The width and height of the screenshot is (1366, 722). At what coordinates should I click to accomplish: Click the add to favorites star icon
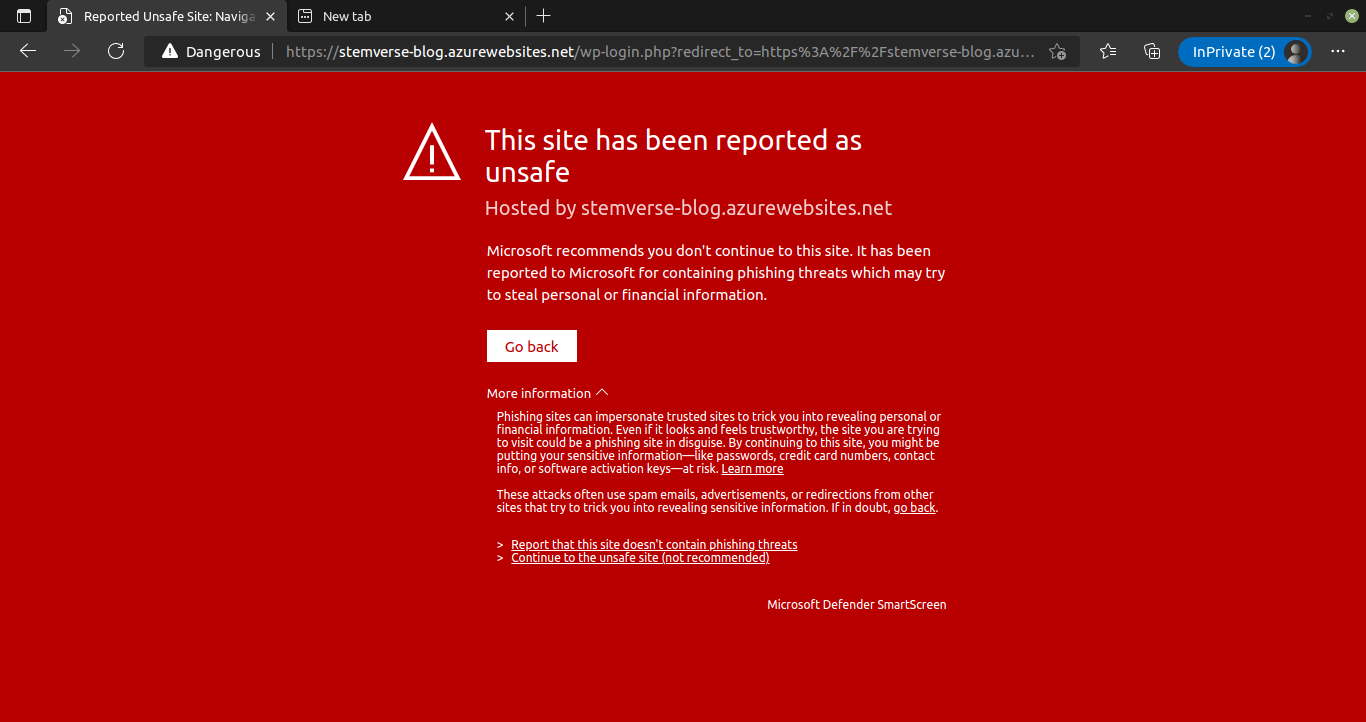tap(1057, 51)
